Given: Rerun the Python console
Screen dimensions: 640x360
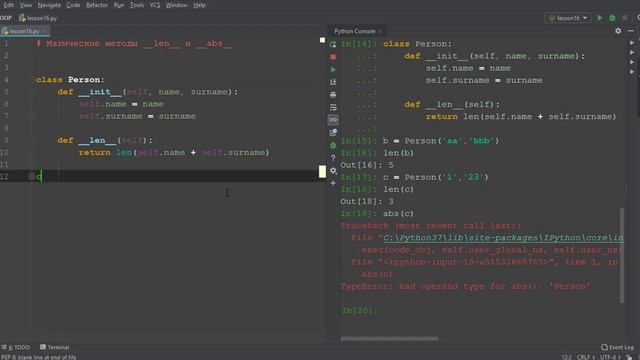Looking at the screenshot, I should coord(333,44).
